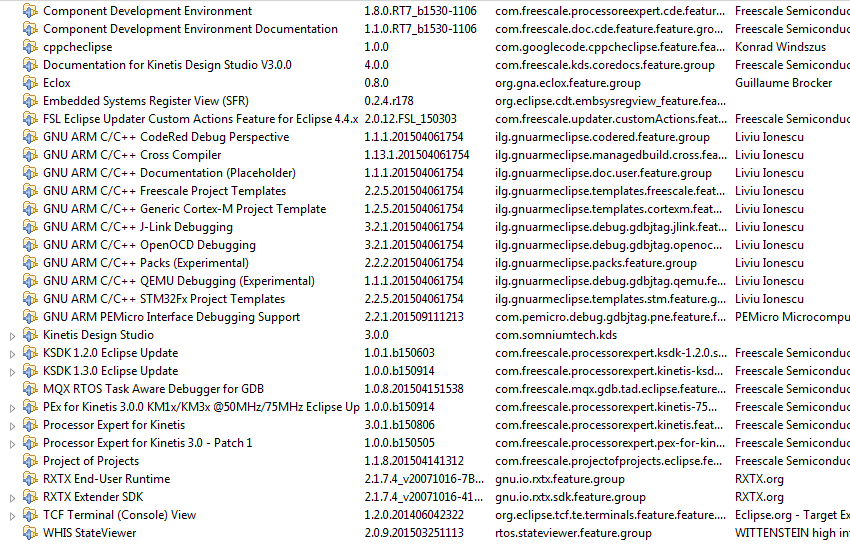Click the WITTENSTEIN provider cell
This screenshot has width=850, height=551.
793,533
